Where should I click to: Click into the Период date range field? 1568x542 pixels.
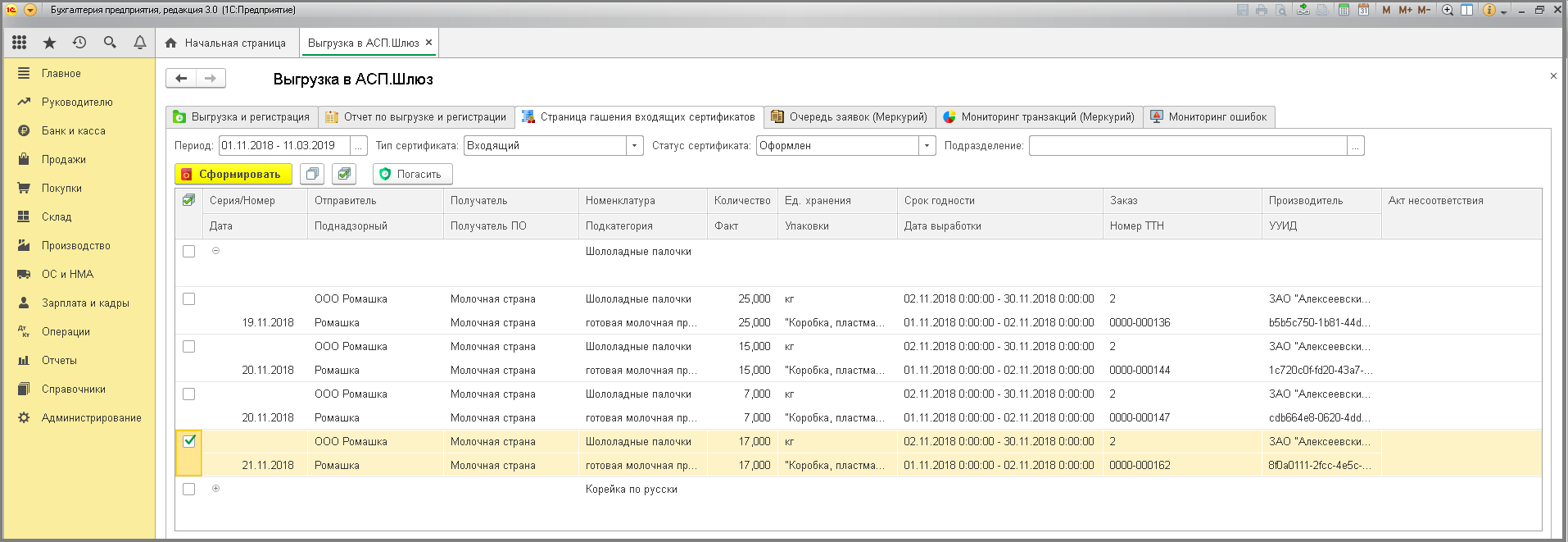(284, 146)
